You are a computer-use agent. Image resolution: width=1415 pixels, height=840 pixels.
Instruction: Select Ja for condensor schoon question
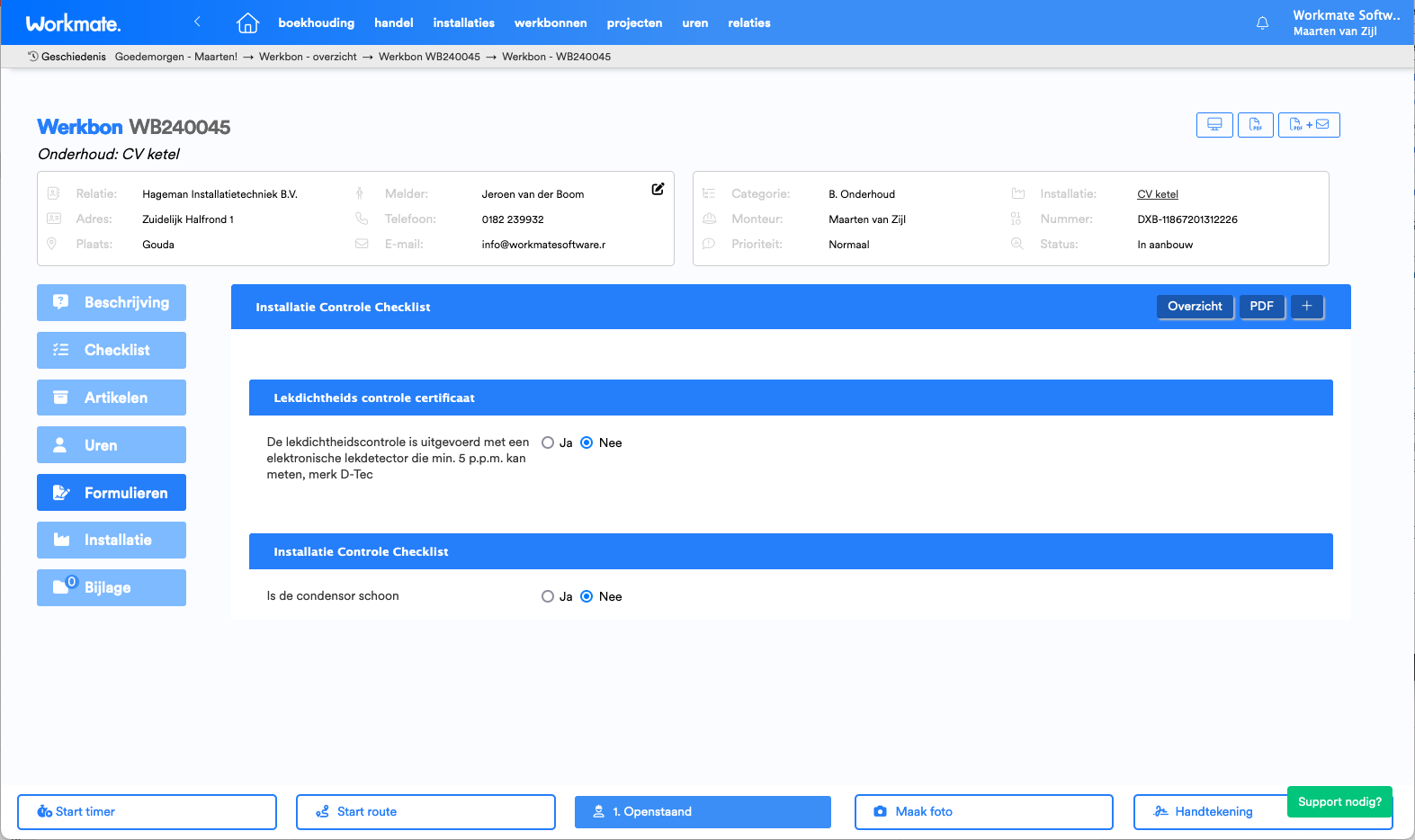548,596
